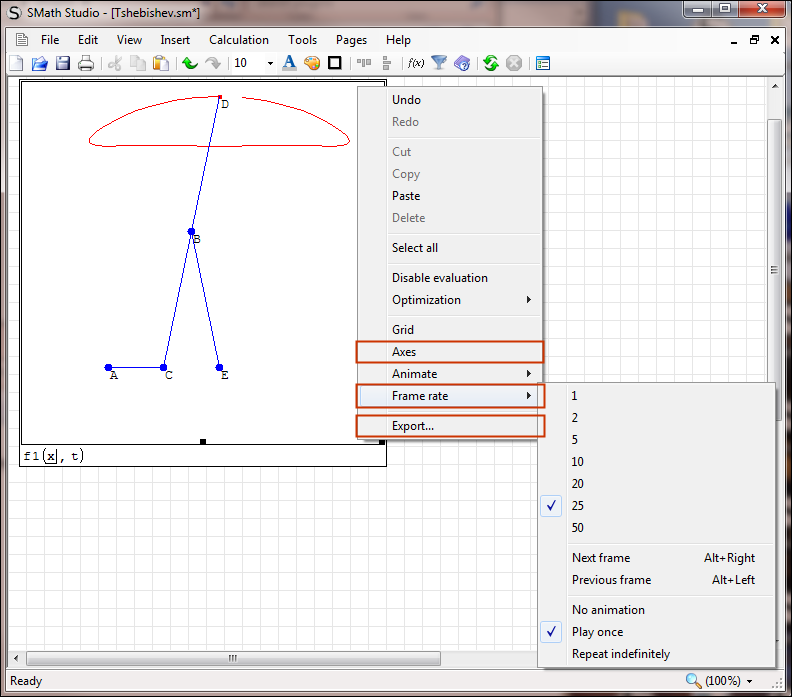Click the New document icon
Image resolution: width=792 pixels, height=697 pixels.
16,63
